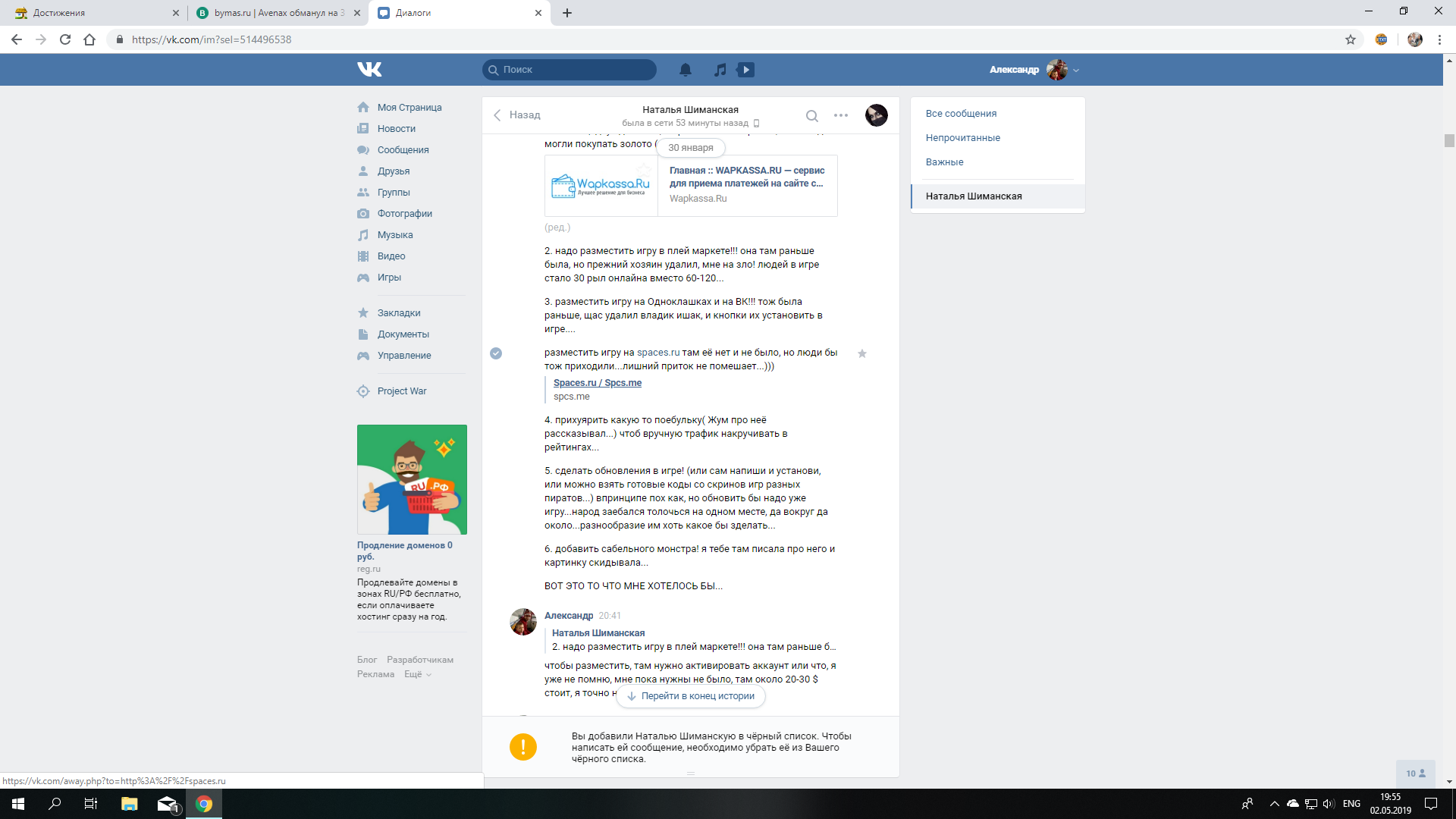The width and height of the screenshot is (1456, 819).
Task: Open the notifications bell
Action: [685, 70]
